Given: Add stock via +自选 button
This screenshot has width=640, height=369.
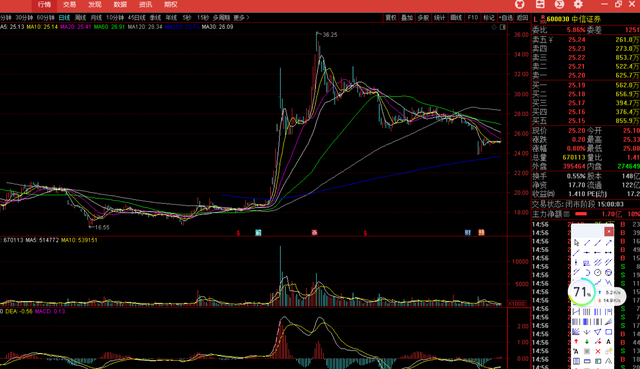Looking at the screenshot, I should click(506, 18).
